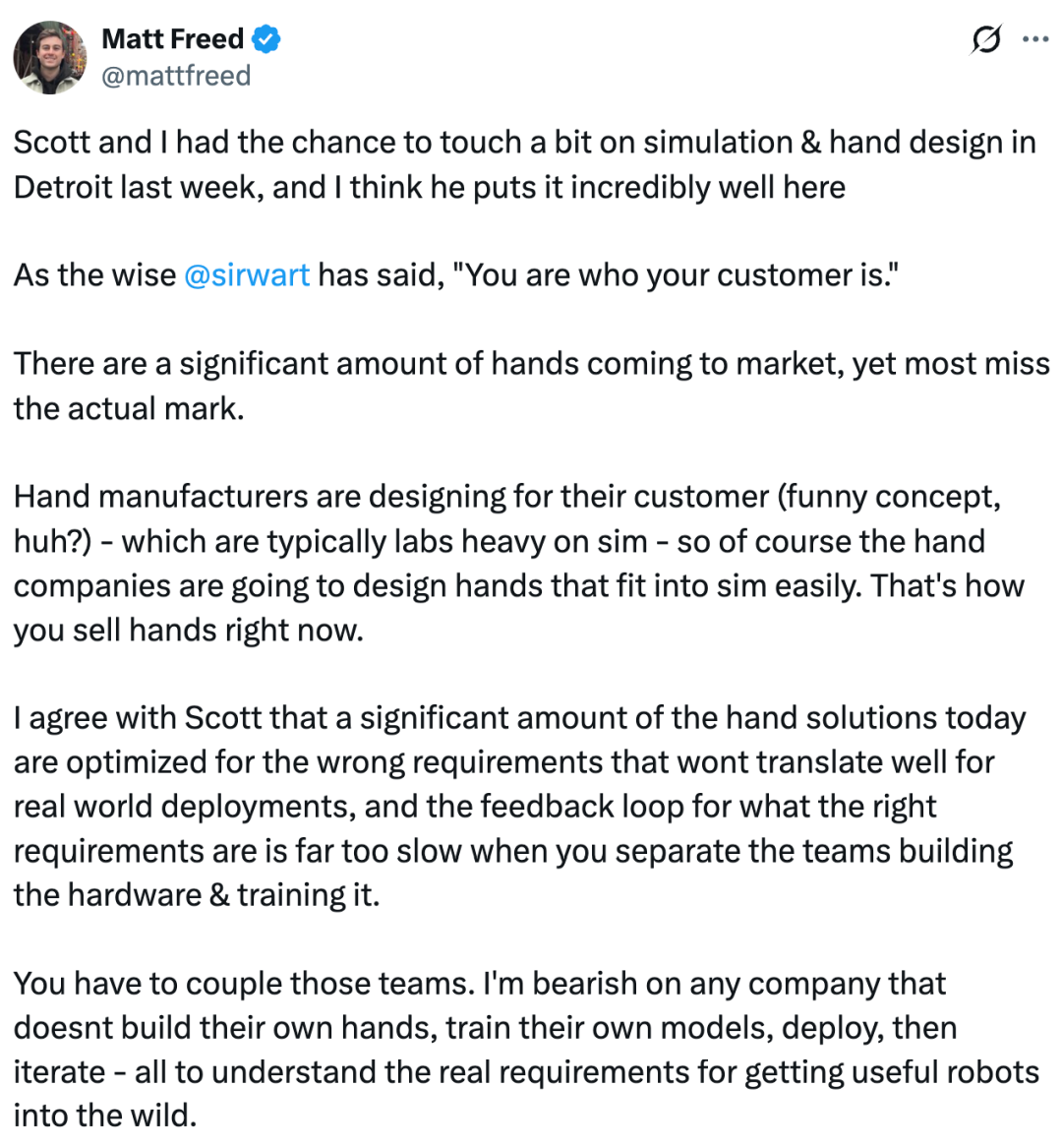Click the phrase "I'm bearish on any company"
Screen dimensions: 1062x1148
pos(682,984)
